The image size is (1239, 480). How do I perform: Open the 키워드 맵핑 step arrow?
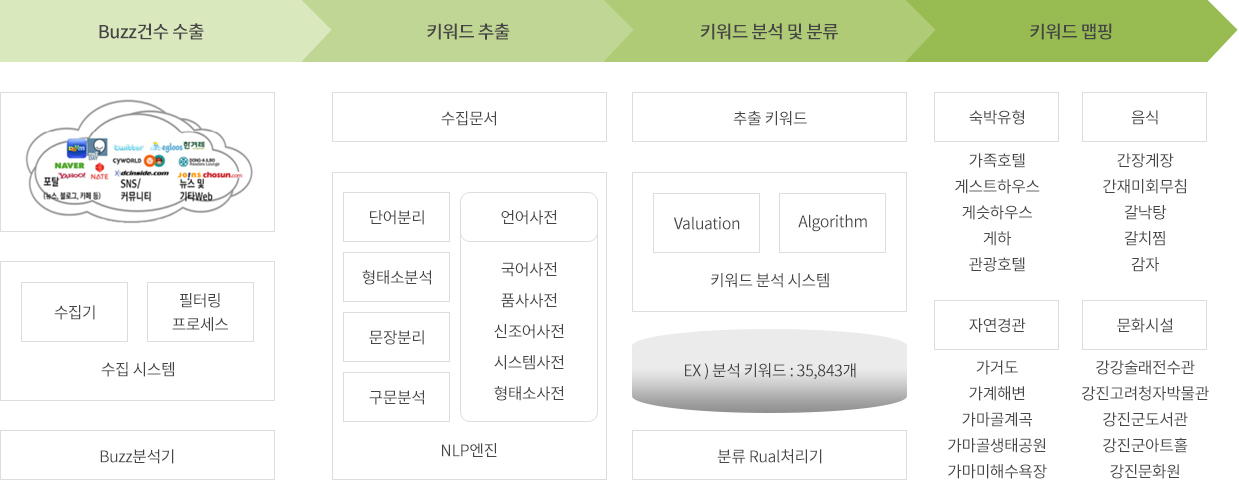point(1071,31)
